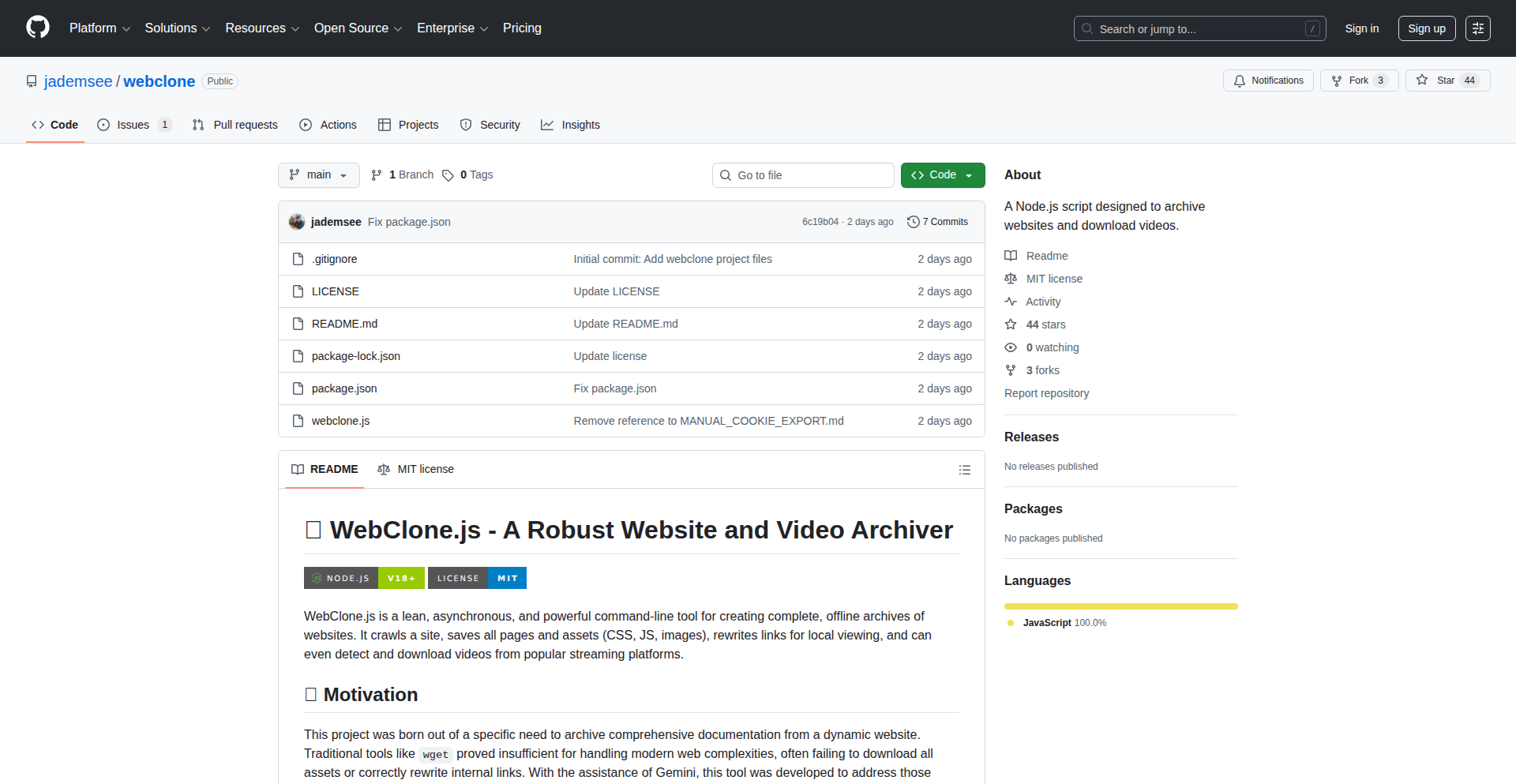The width and height of the screenshot is (1516, 784).
Task: Click the watch notifications bell icon
Action: pos(1239,80)
